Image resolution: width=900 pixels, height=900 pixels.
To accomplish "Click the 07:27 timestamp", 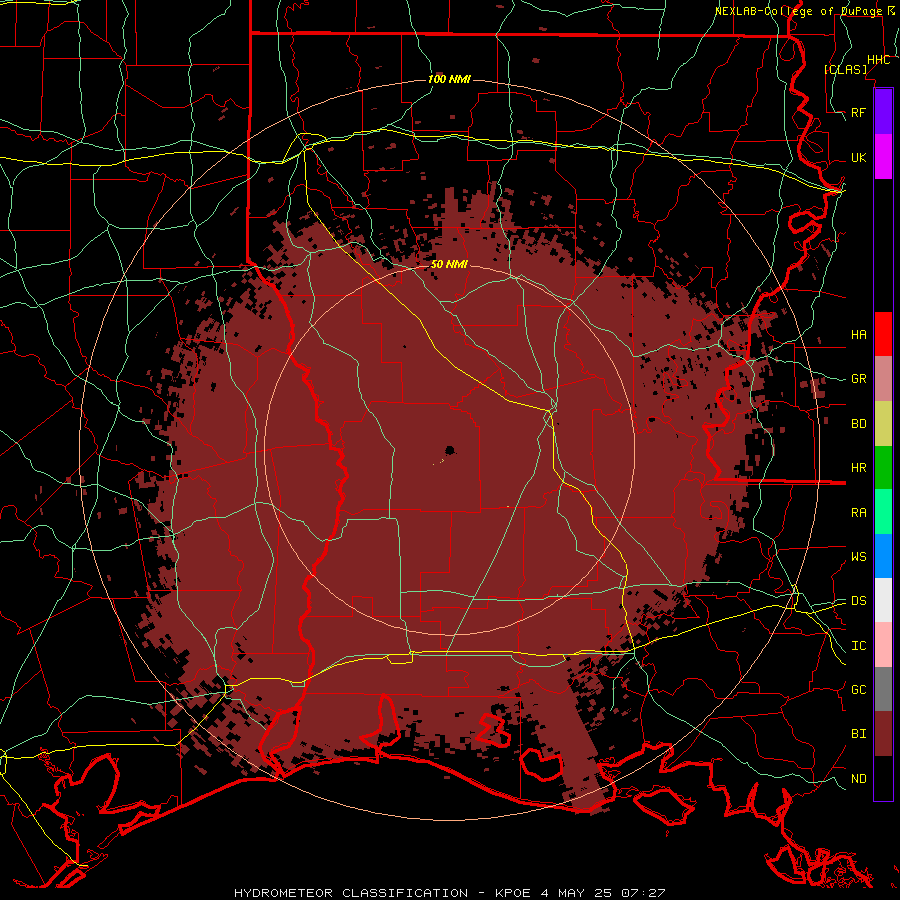I will [x=643, y=893].
